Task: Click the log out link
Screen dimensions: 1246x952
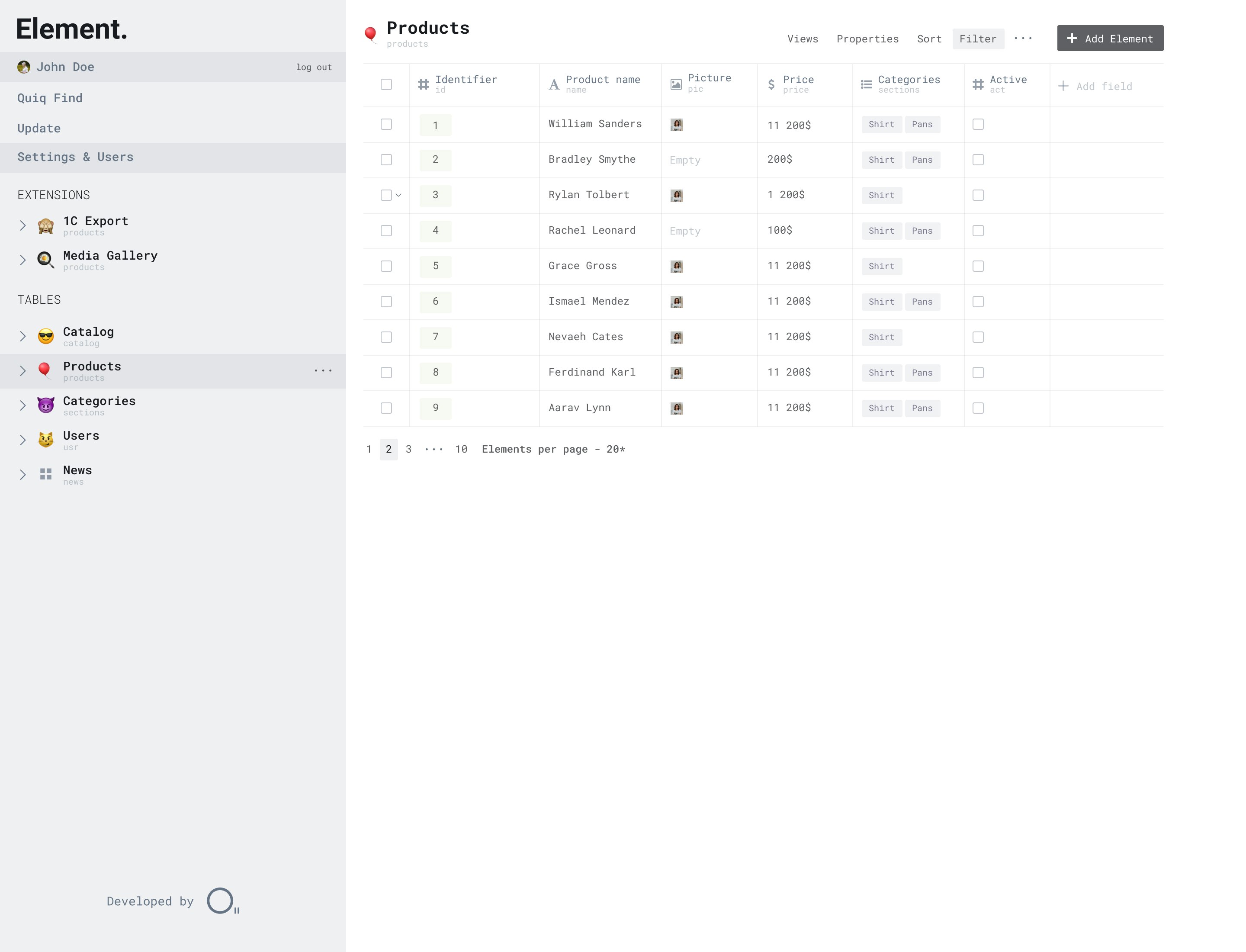Action: pyautogui.click(x=313, y=67)
